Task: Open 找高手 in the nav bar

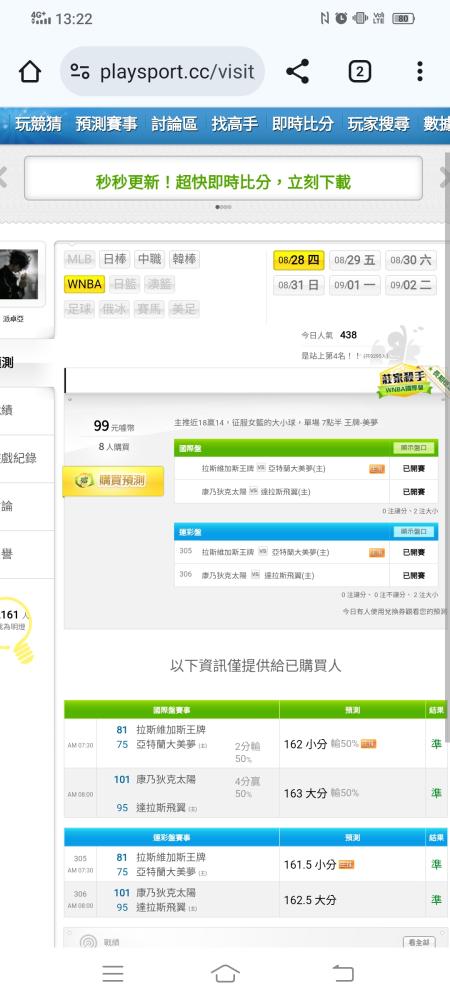Action: [235, 124]
